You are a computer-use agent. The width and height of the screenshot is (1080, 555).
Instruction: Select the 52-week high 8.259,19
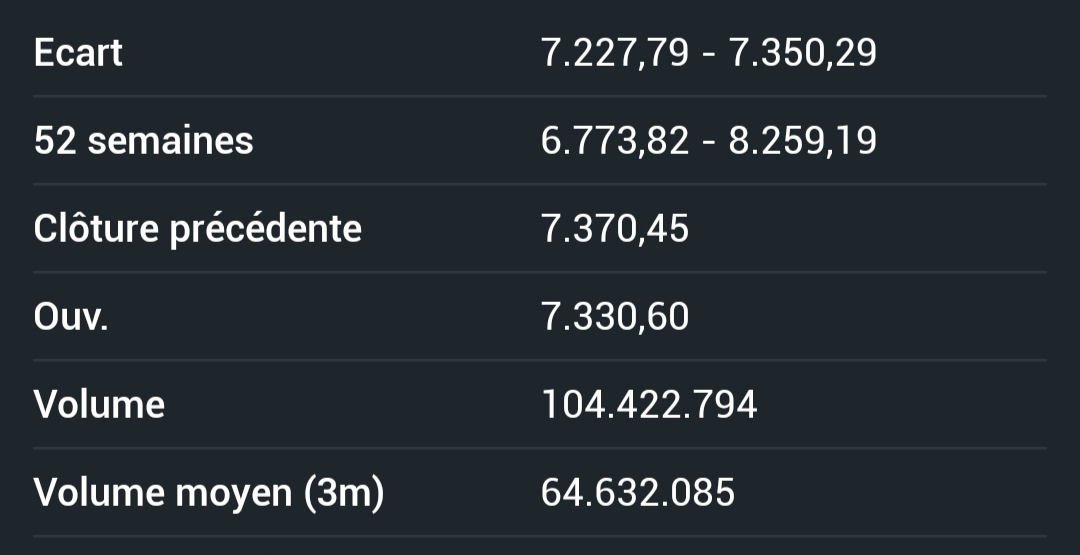point(802,141)
